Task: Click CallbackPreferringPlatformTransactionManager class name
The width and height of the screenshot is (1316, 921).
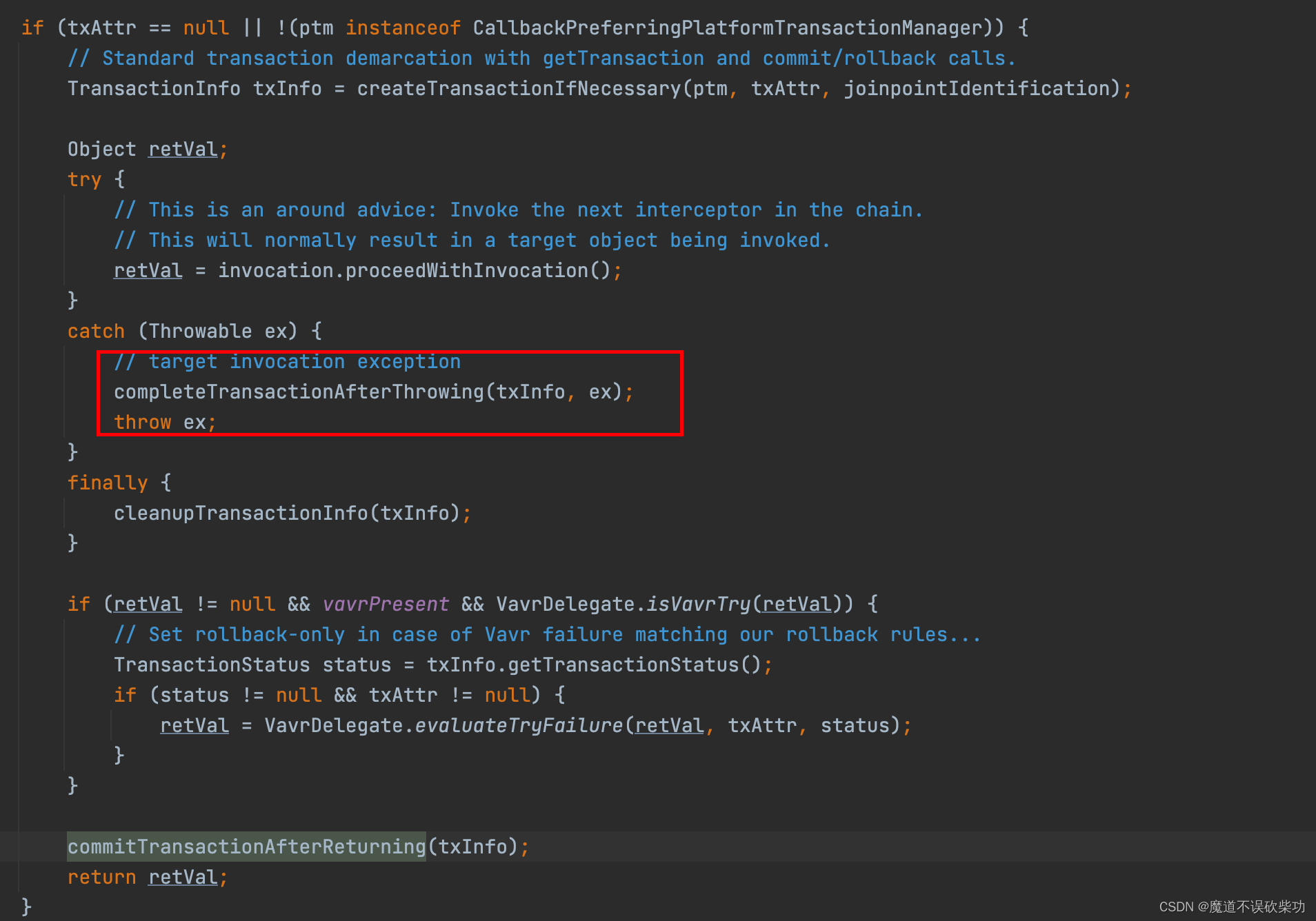Action: tap(727, 28)
